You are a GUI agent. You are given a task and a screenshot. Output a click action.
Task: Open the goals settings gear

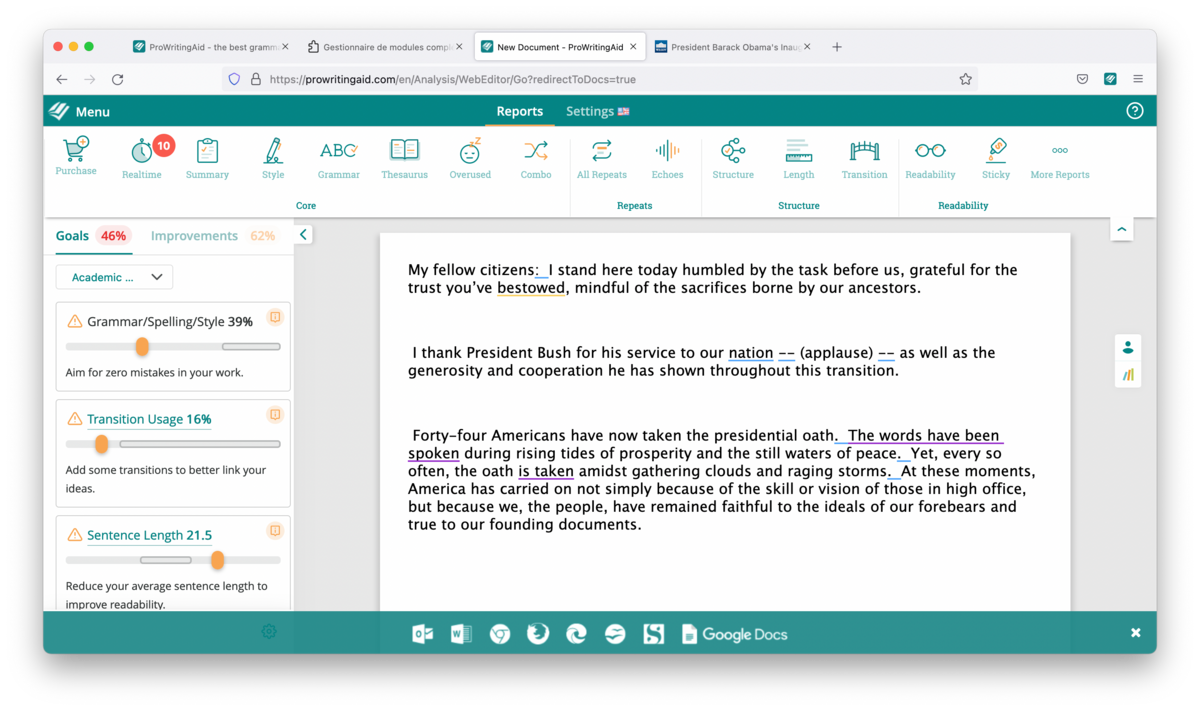(x=268, y=632)
